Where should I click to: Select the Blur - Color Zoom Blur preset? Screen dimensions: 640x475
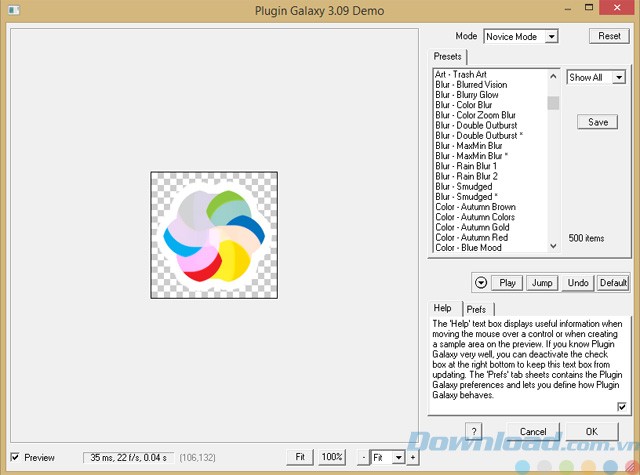476,115
